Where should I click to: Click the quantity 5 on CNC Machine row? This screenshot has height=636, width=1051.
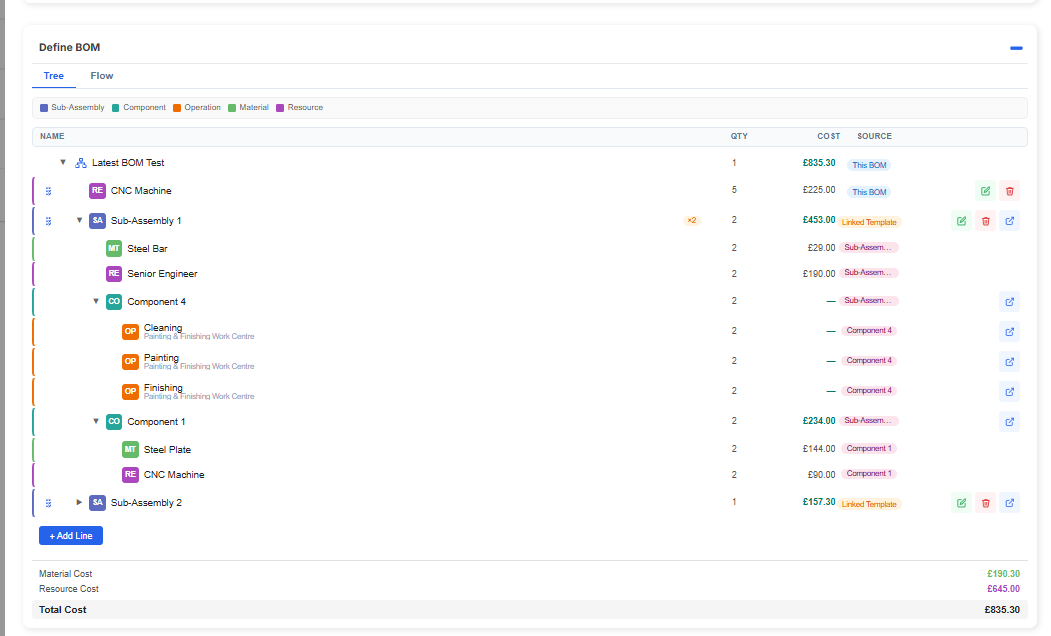[734, 190]
